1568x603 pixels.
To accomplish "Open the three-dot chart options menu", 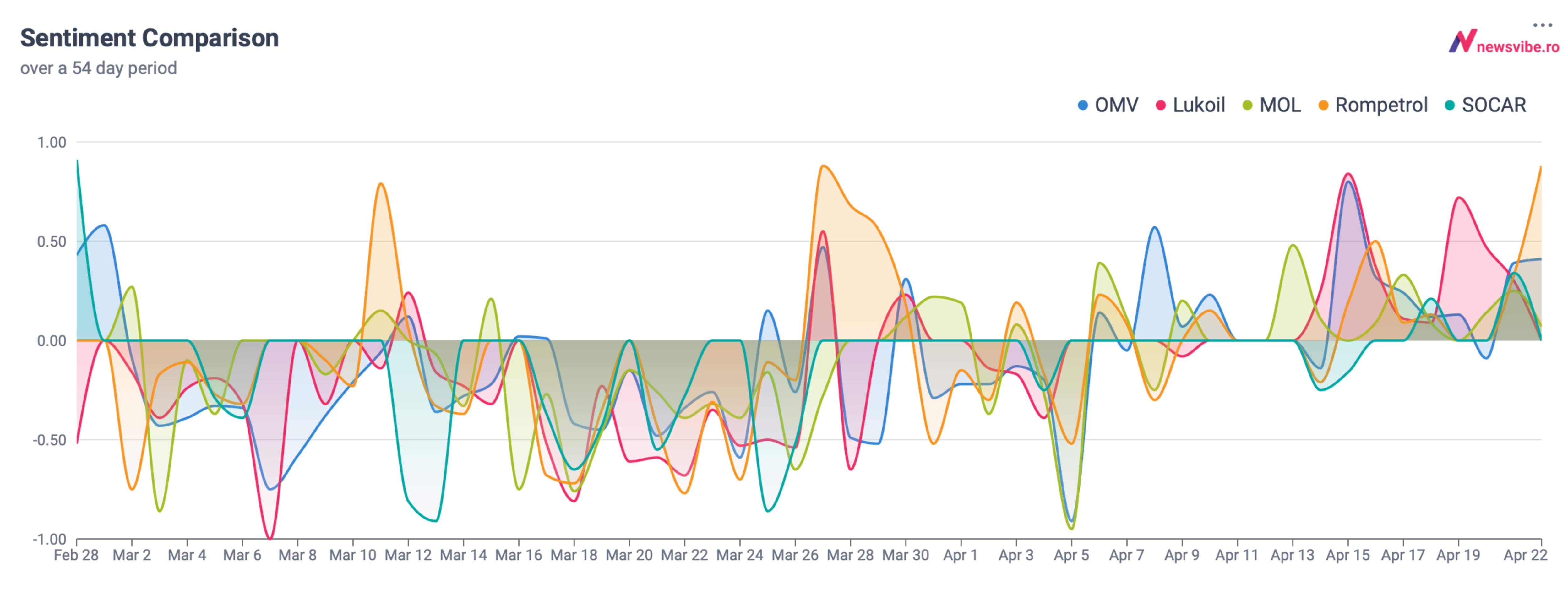I will coord(1543,25).
